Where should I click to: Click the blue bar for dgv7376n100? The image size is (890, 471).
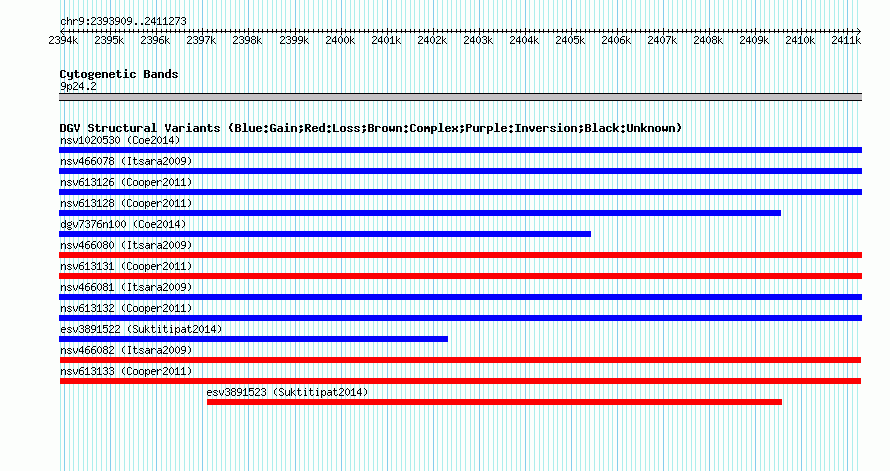pyautogui.click(x=325, y=234)
